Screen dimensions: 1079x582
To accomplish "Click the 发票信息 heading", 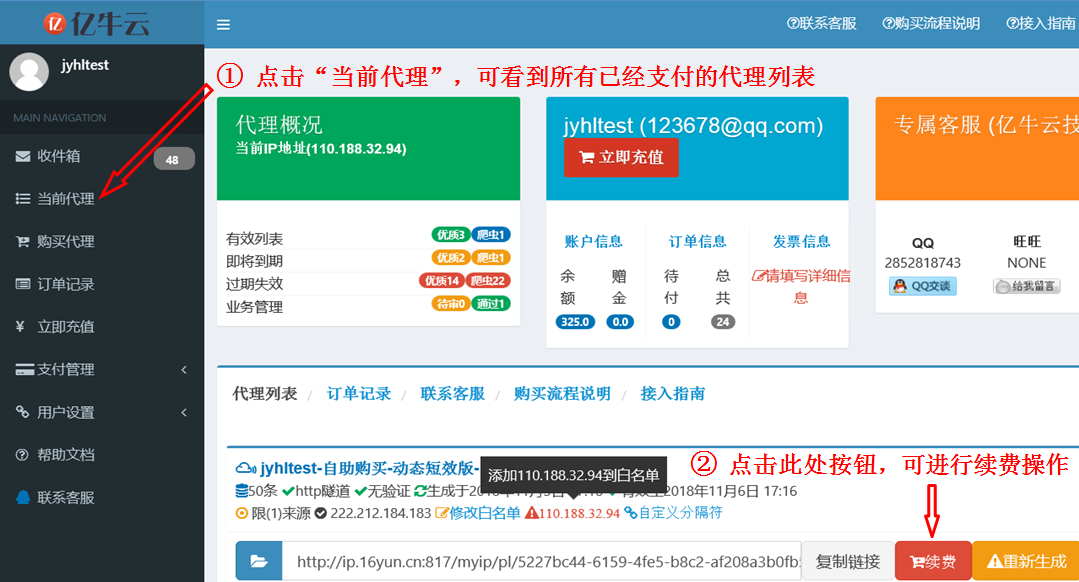I will (x=802, y=241).
